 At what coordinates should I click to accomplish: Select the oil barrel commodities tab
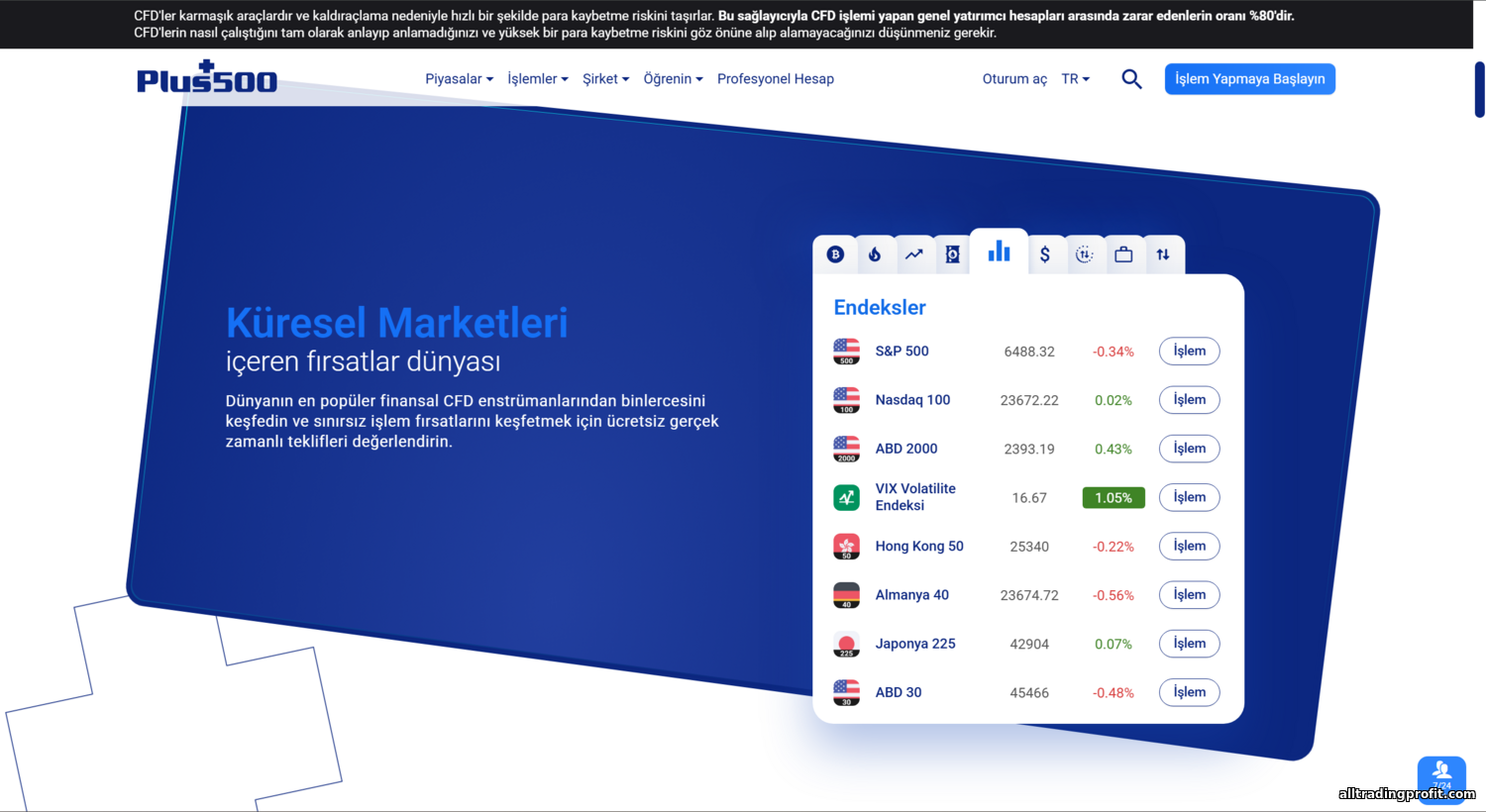tap(952, 254)
